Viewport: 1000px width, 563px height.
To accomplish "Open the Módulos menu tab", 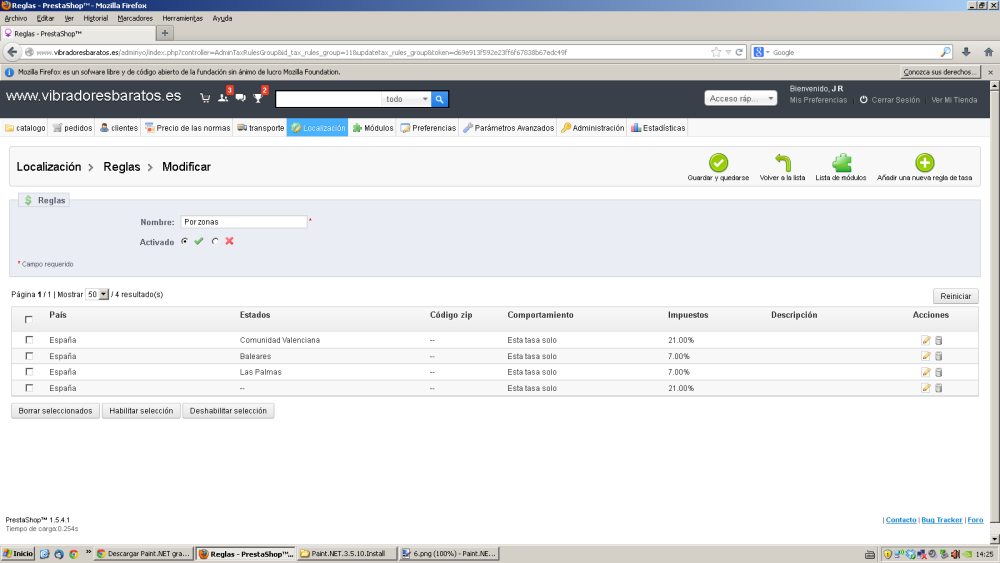I will point(373,128).
